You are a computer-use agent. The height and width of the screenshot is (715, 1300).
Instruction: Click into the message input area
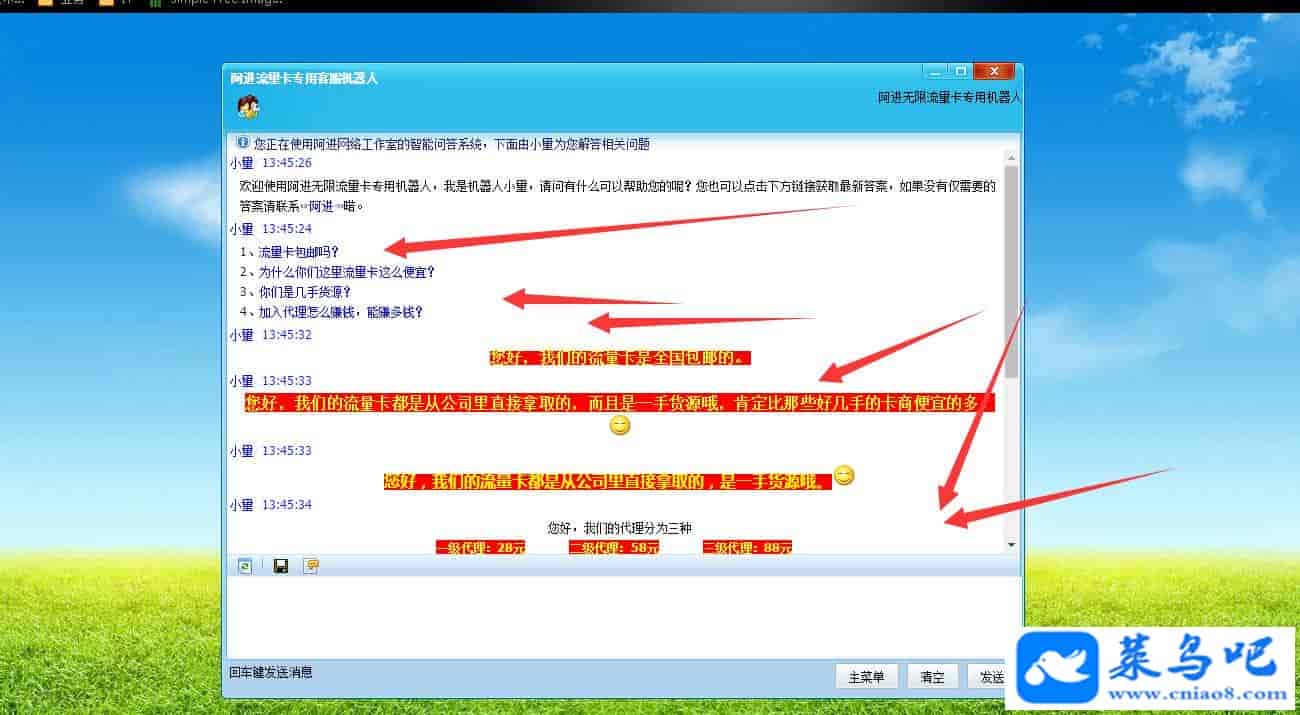[624, 617]
